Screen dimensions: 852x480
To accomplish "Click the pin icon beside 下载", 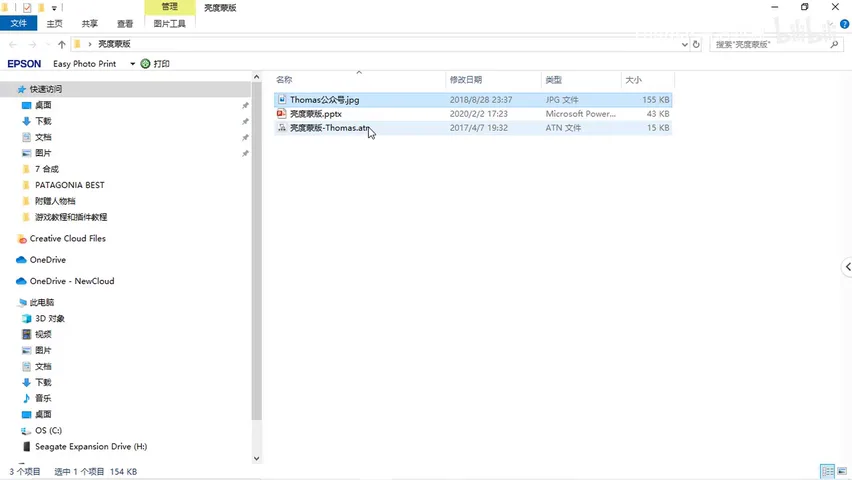I will click(245, 121).
